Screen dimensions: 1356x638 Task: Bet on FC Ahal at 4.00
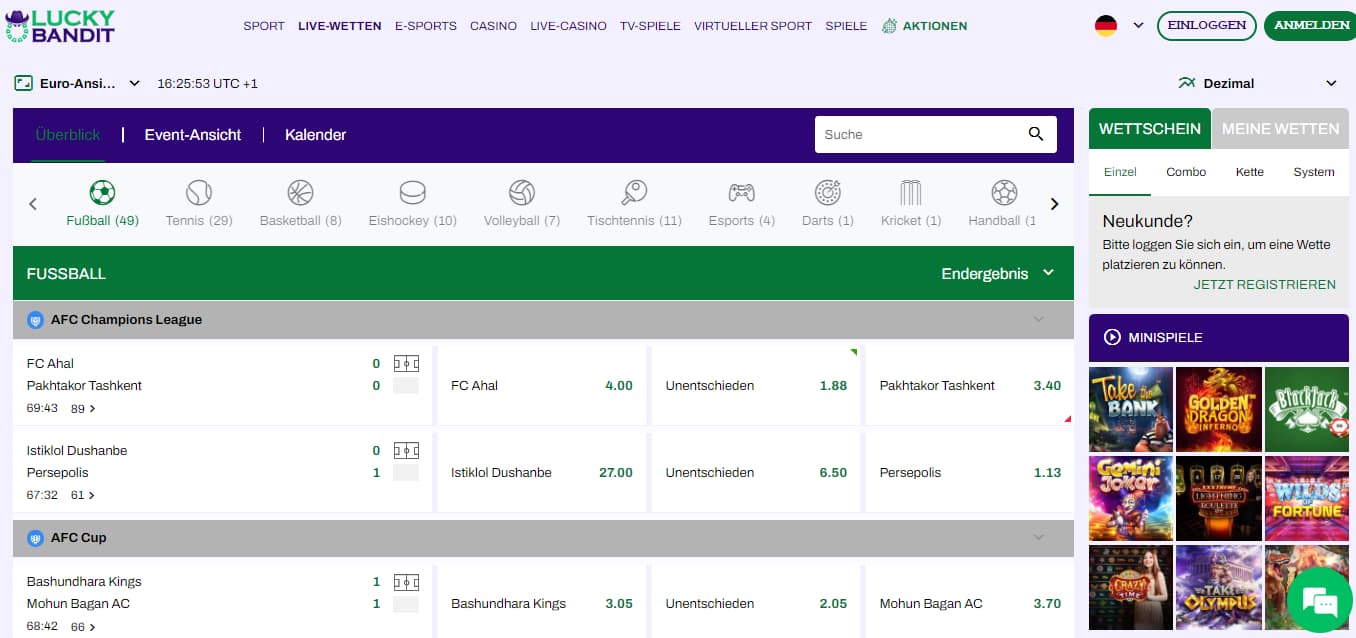coord(541,385)
